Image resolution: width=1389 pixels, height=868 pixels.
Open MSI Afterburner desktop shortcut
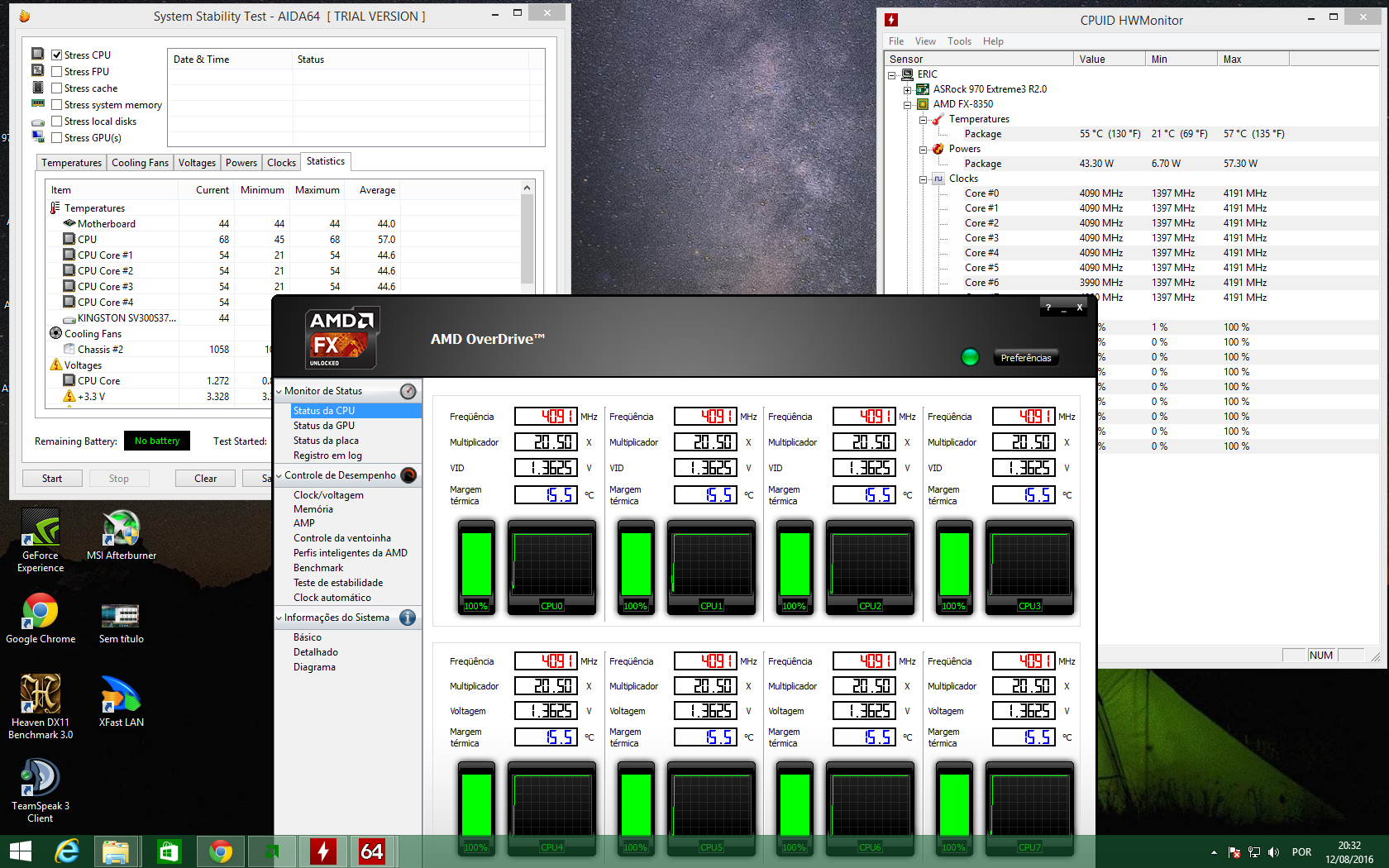coord(122,535)
